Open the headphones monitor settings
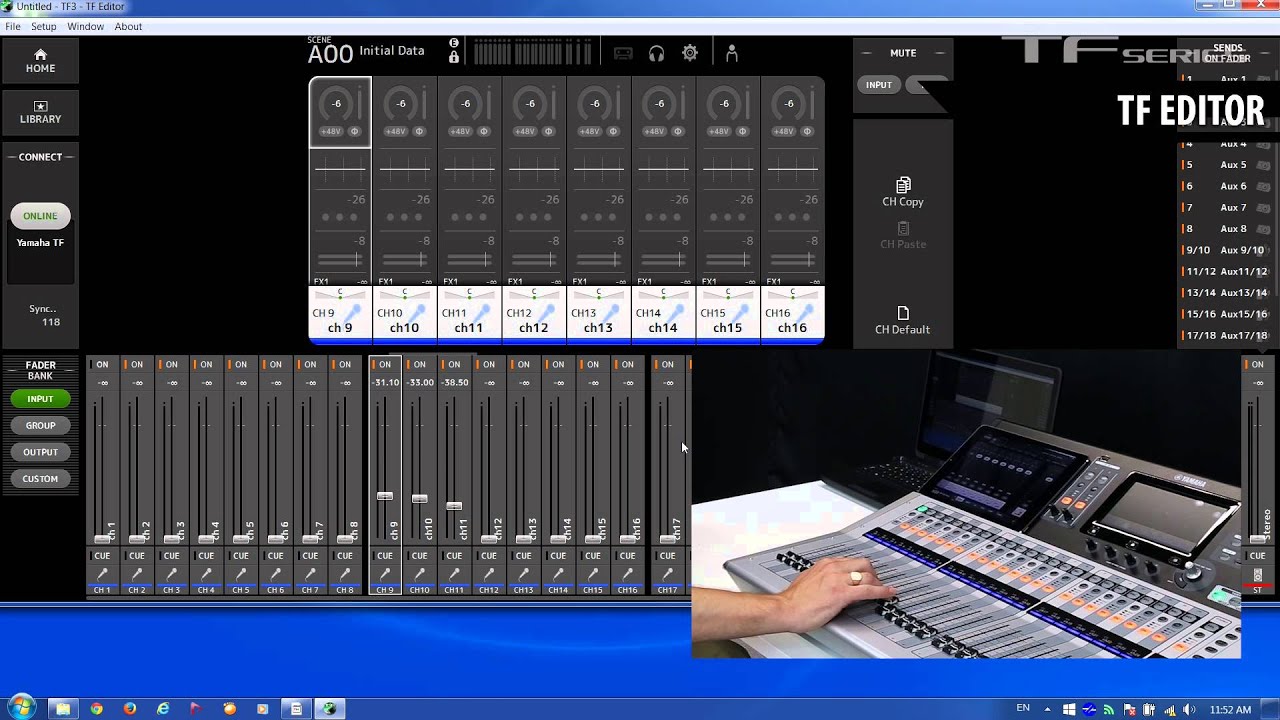This screenshot has height=720, width=1280. (656, 54)
